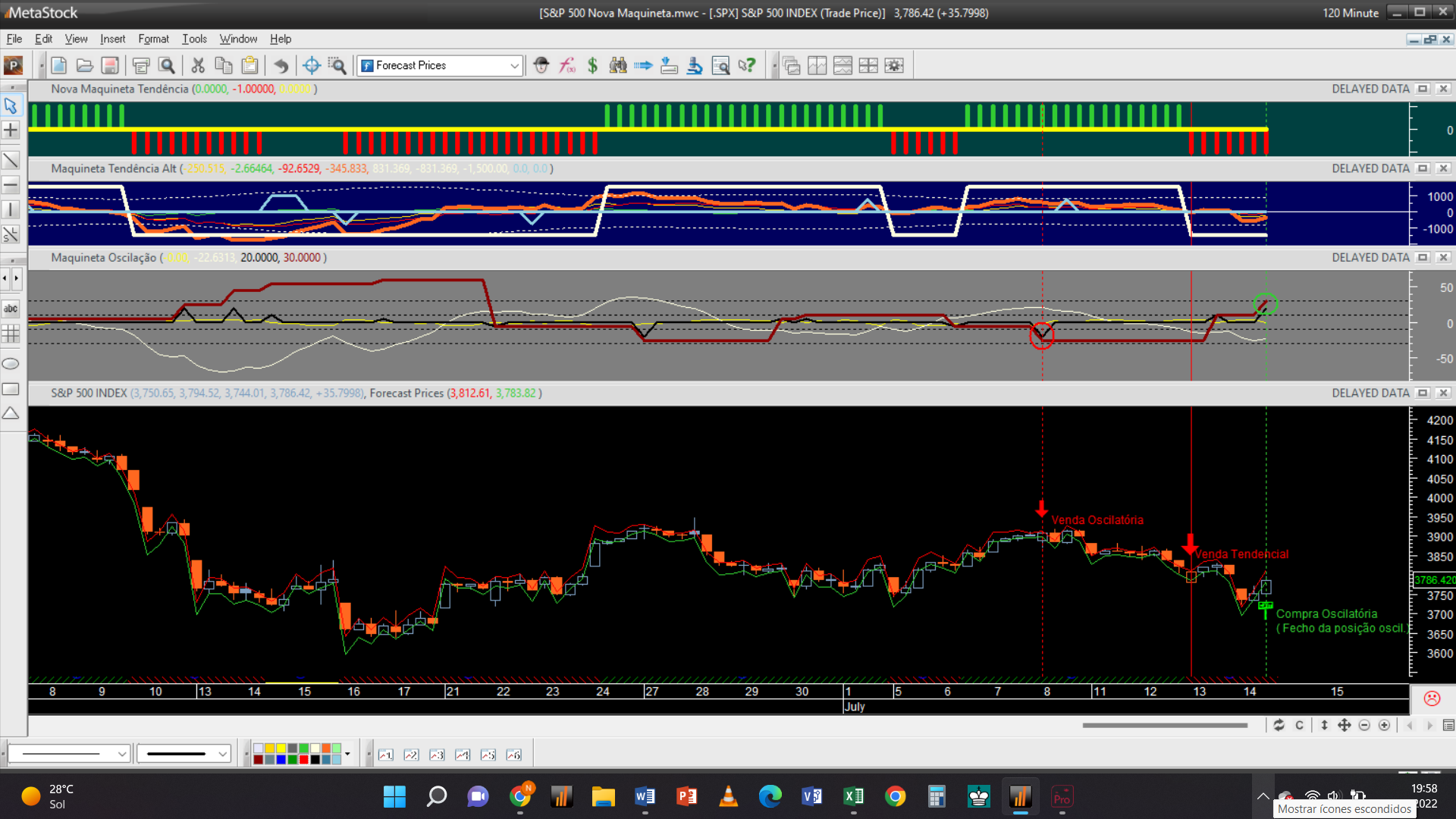Open the Indicator Builder (fx) tool
This screenshot has width=1456, height=819.
pos(567,66)
